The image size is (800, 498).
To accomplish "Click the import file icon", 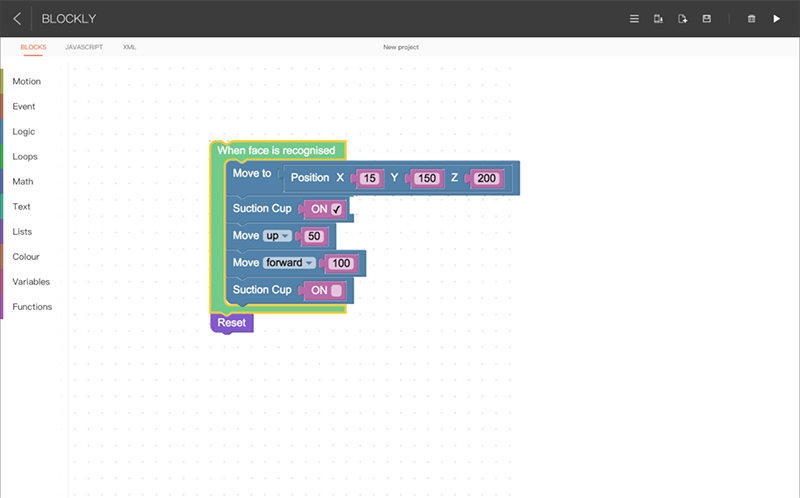I will click(x=658, y=19).
